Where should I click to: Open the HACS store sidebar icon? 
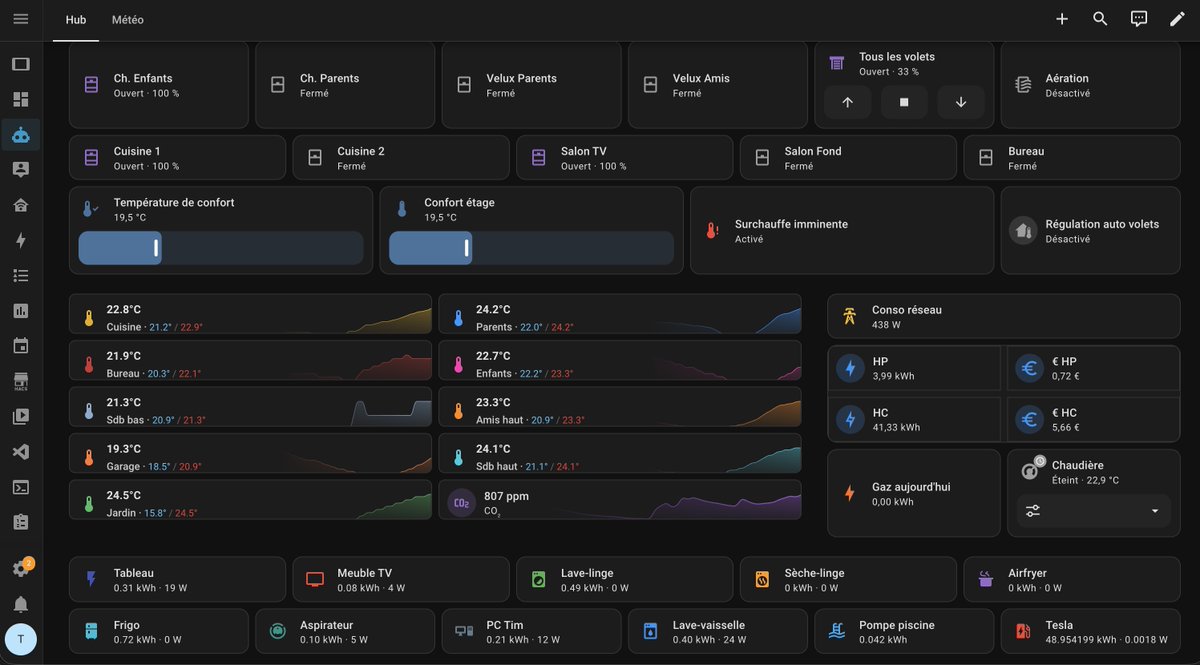coord(21,381)
